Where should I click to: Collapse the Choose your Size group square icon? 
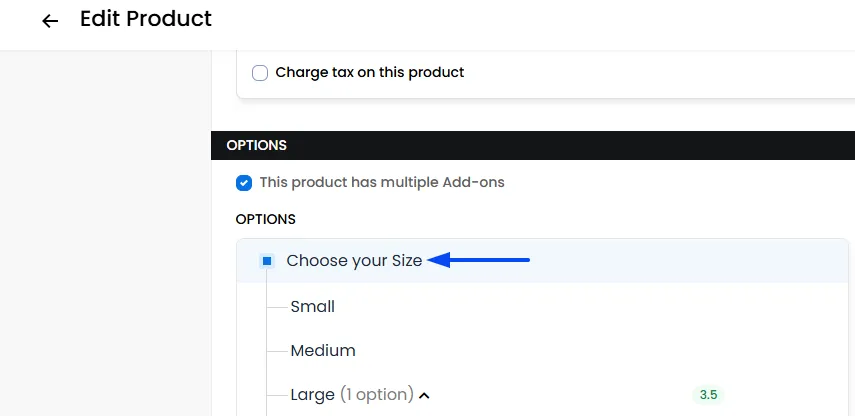pos(267,261)
